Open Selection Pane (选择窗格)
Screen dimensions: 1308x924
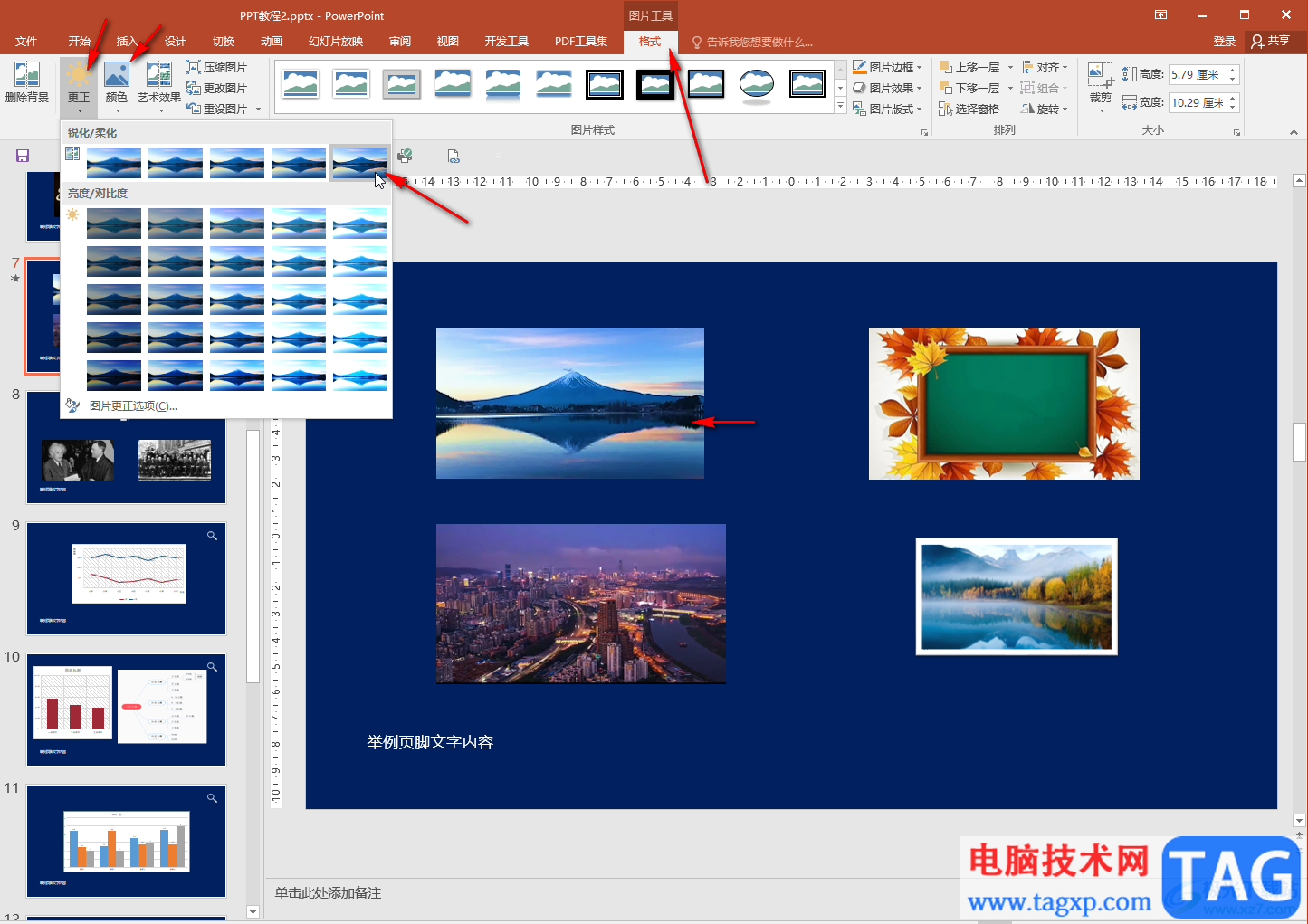(969, 109)
